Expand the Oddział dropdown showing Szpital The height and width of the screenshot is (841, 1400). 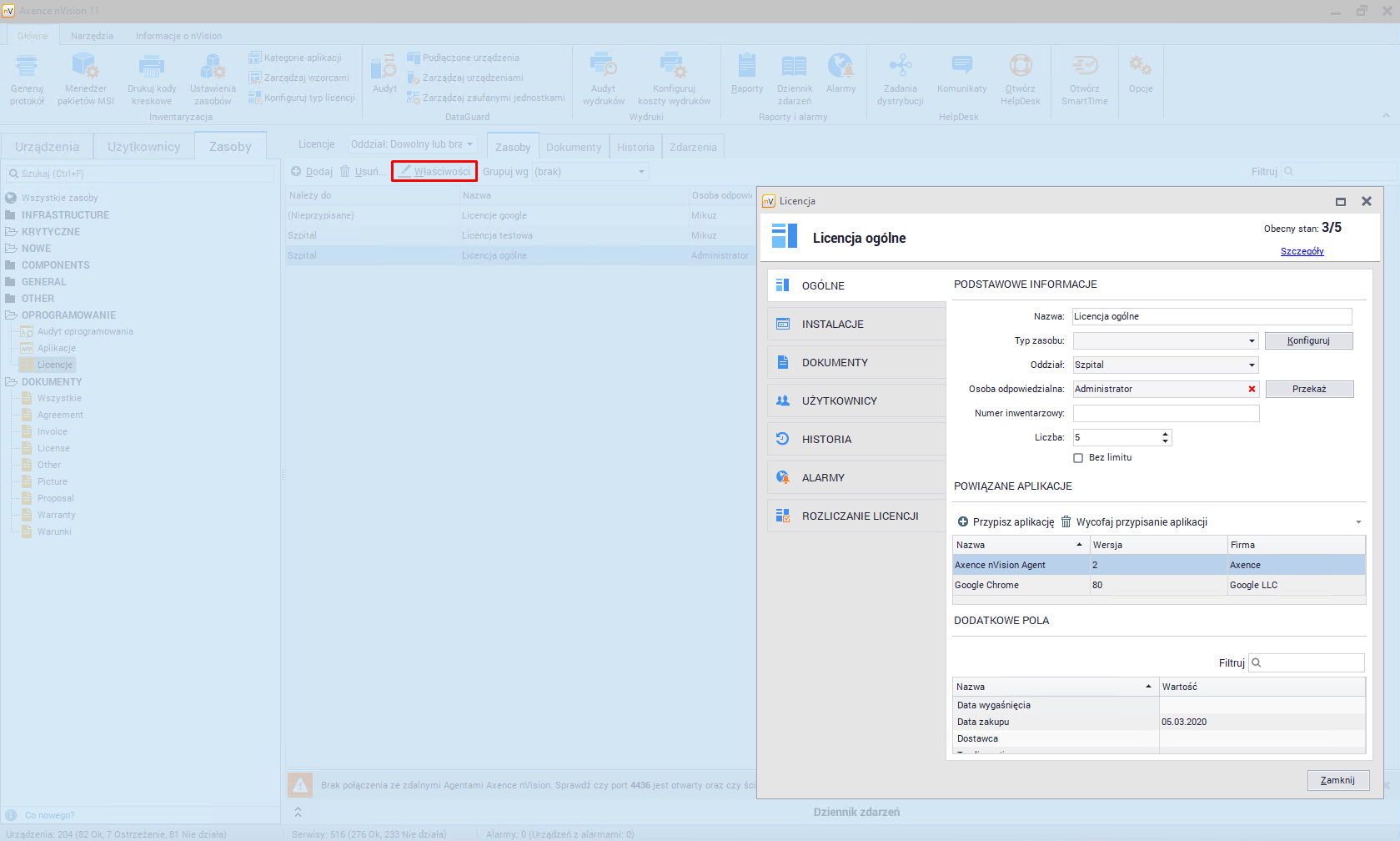[1252, 365]
